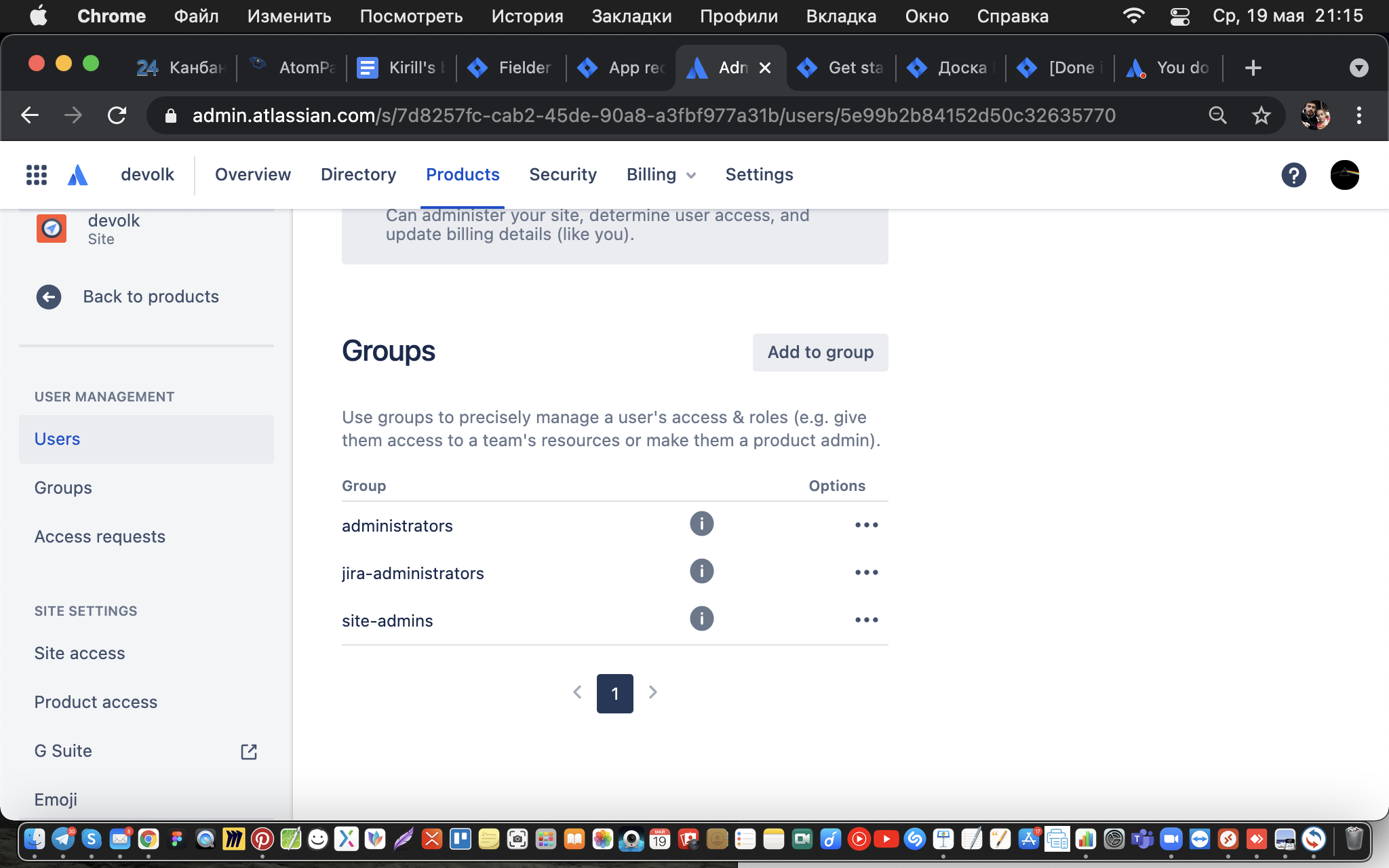Open the App Store from the Dock
Image resolution: width=1389 pixels, height=868 pixels.
[x=1028, y=840]
